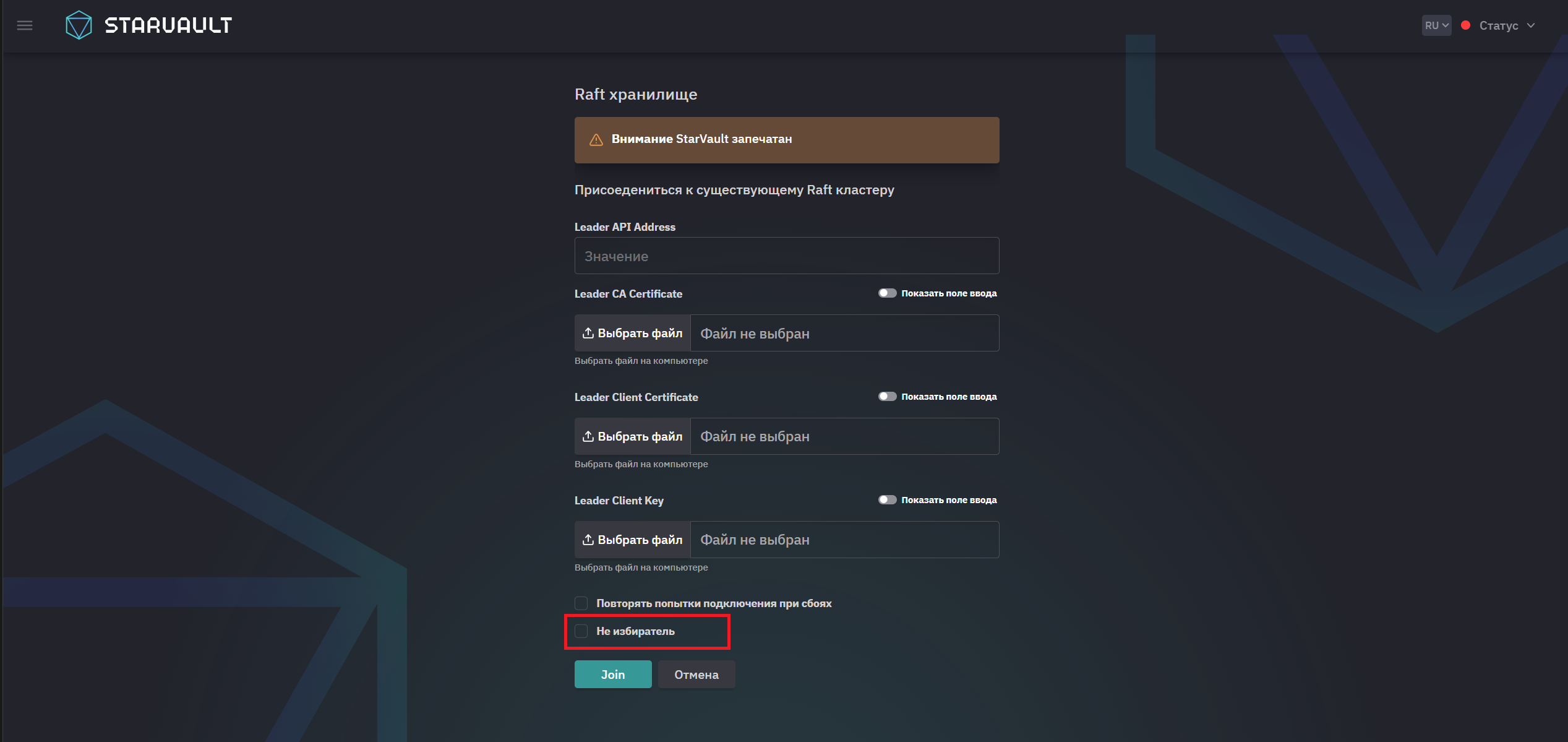Image resolution: width=1568 pixels, height=742 pixels.
Task: Open the RU language dropdown
Action: [x=1436, y=25]
